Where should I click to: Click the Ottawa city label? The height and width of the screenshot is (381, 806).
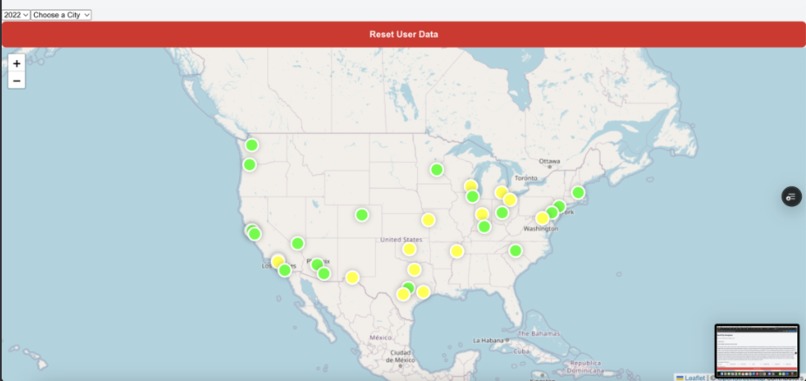548,161
